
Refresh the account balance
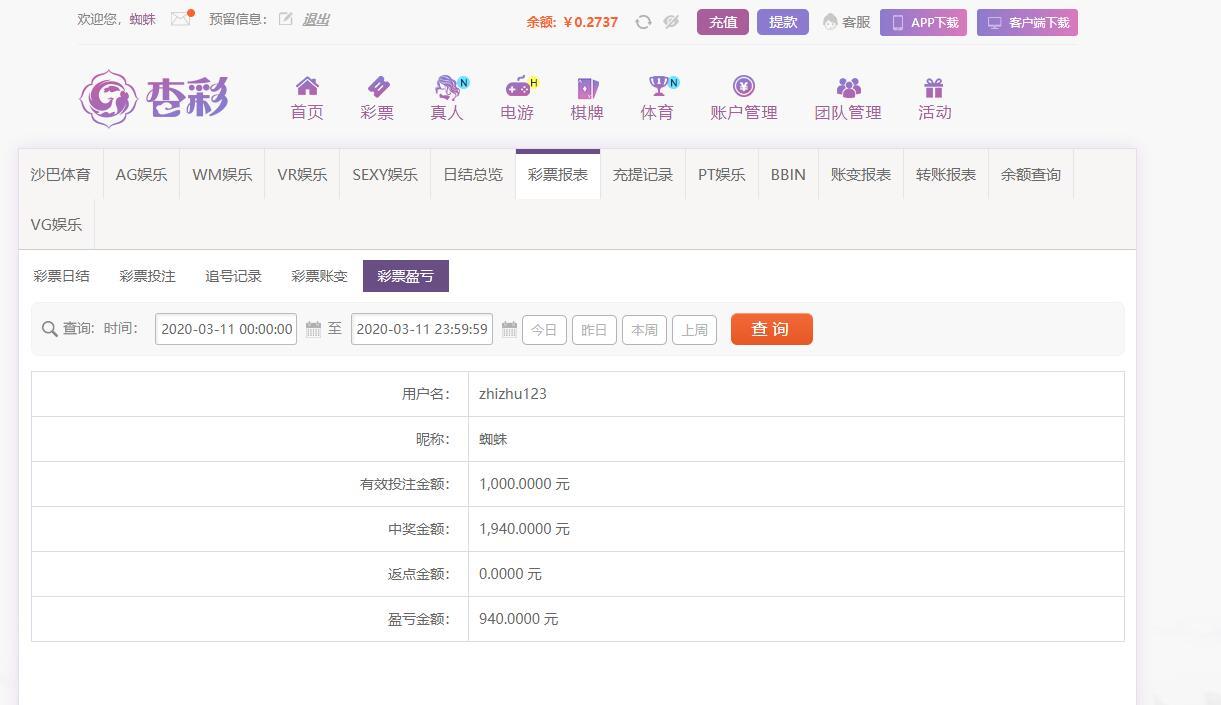[644, 22]
